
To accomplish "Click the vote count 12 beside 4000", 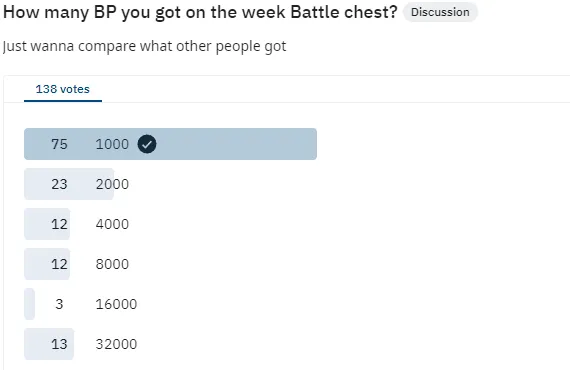I will coord(59,224).
